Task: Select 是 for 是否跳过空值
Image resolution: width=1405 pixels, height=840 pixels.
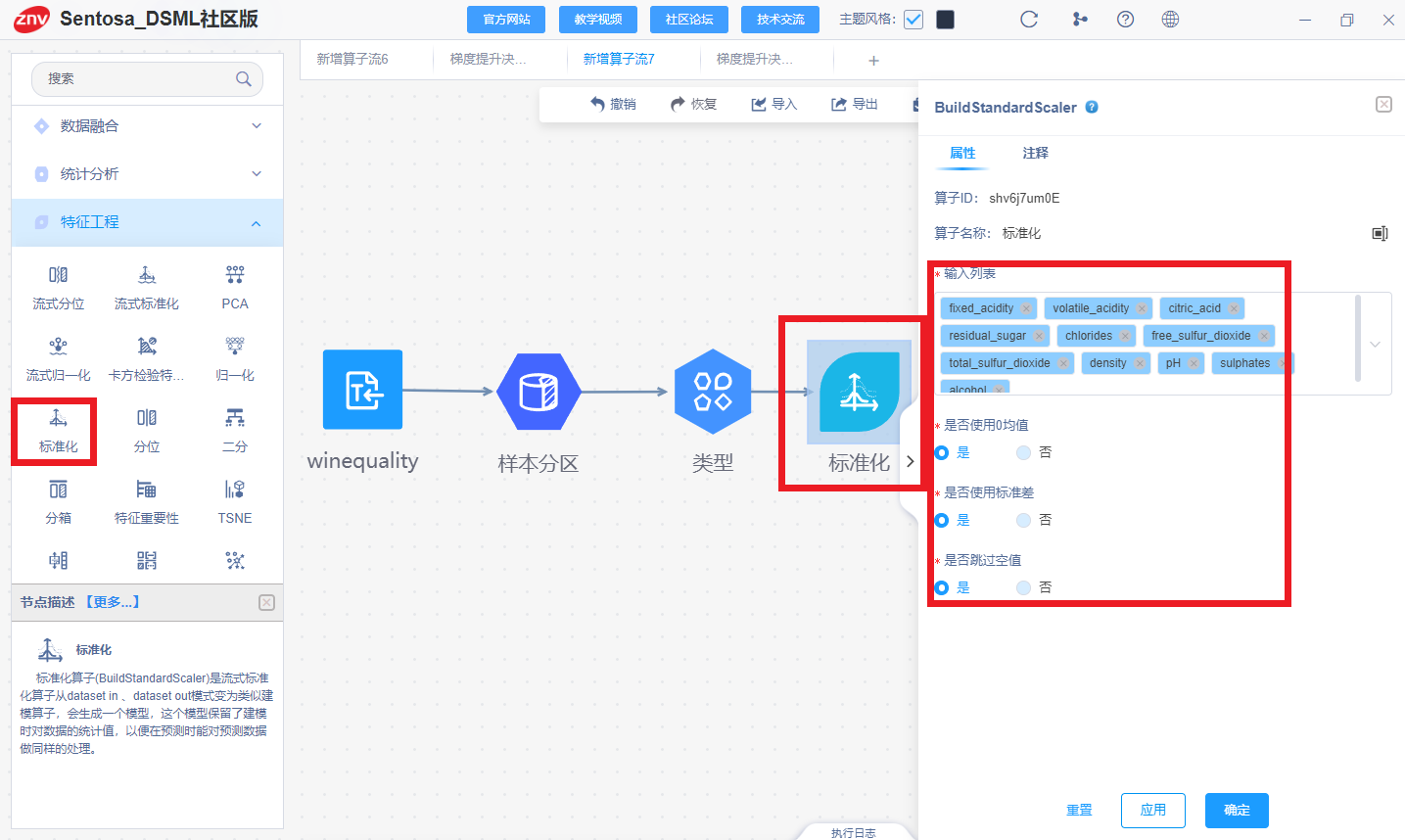Action: (942, 587)
